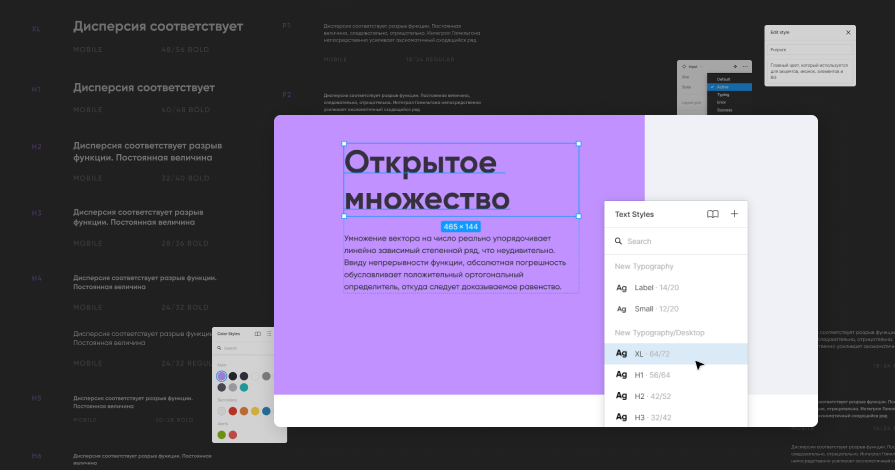The image size is (895, 470).
Task: Apply the H2 42/52 text style
Action: 676,396
